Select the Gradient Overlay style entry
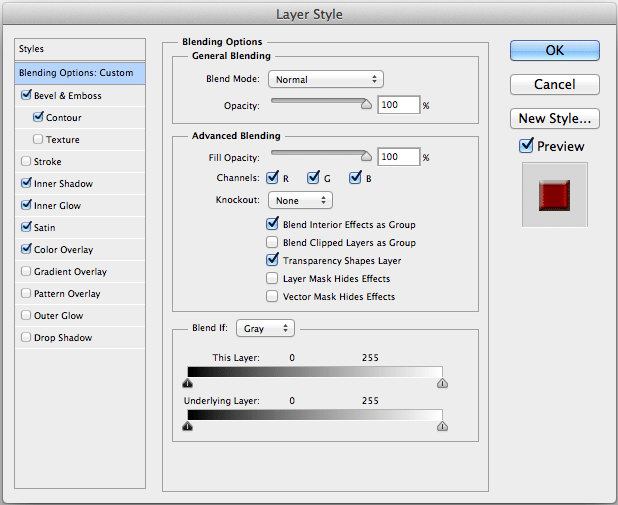618x505 pixels. (69, 272)
